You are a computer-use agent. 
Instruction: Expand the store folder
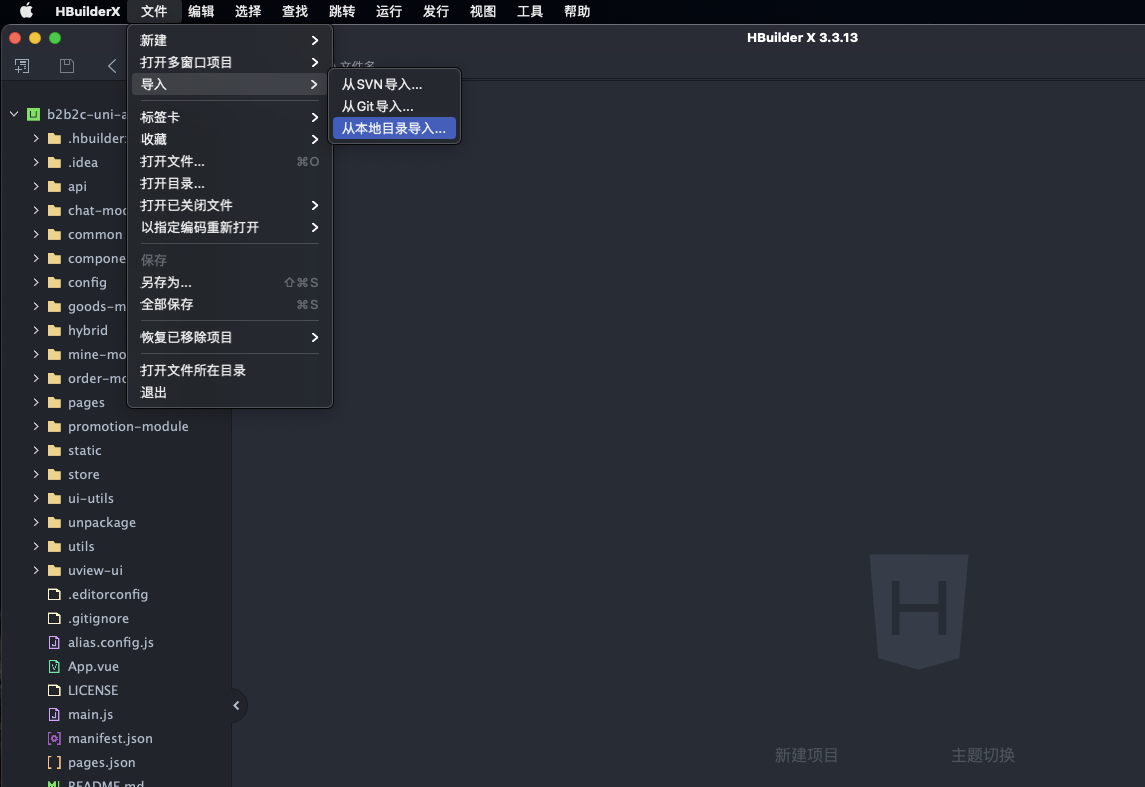coord(36,475)
